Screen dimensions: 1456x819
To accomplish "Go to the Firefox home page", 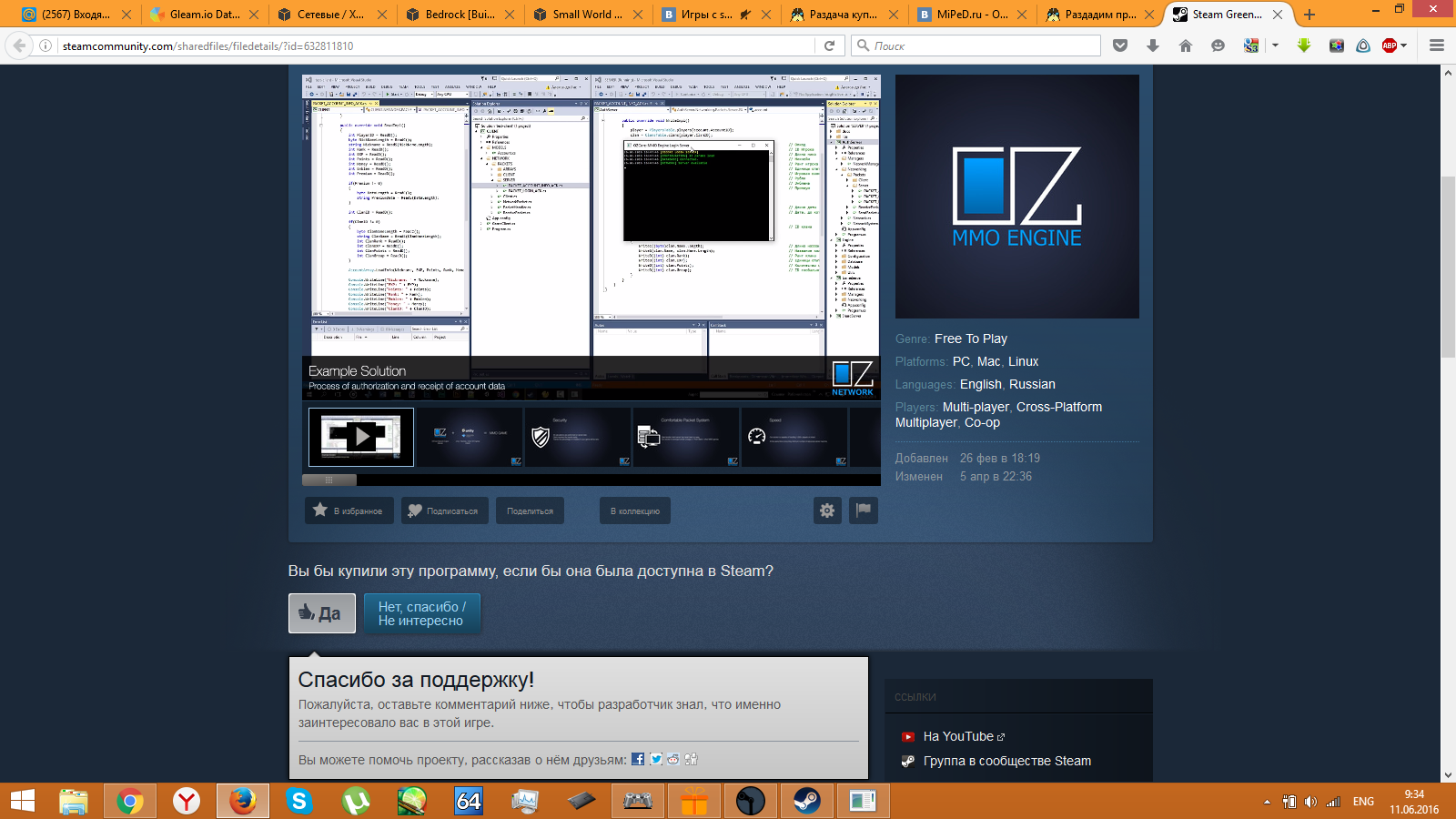I will click(x=1186, y=45).
